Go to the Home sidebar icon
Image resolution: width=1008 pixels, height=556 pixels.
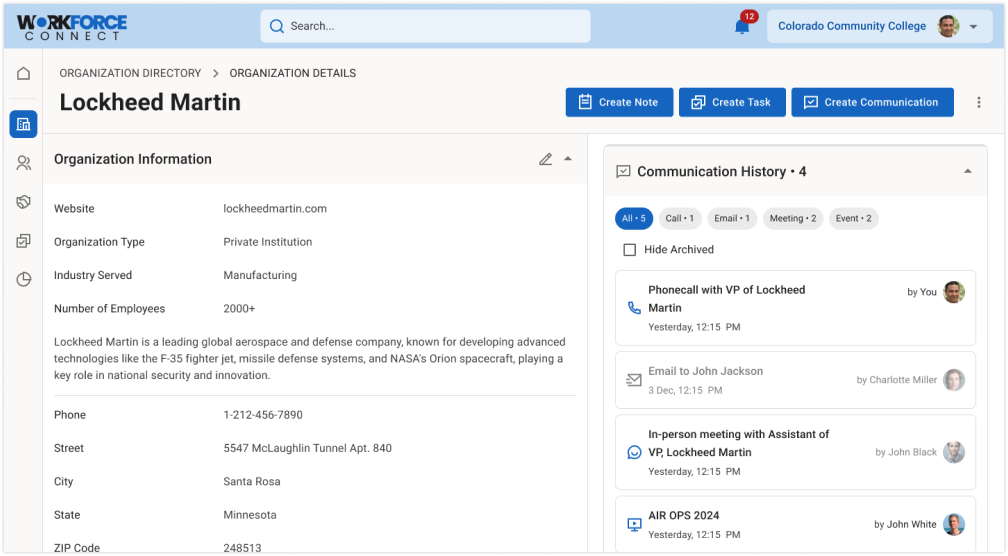coord(24,73)
